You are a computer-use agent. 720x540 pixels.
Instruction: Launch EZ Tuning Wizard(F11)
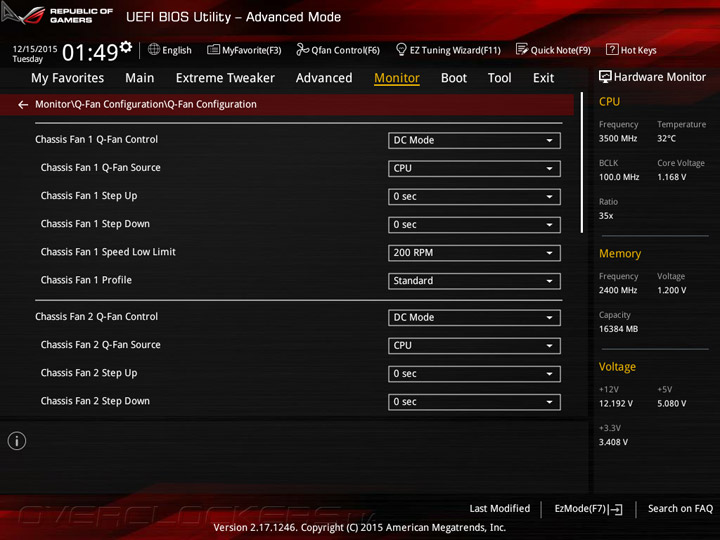pyautogui.click(x=448, y=50)
